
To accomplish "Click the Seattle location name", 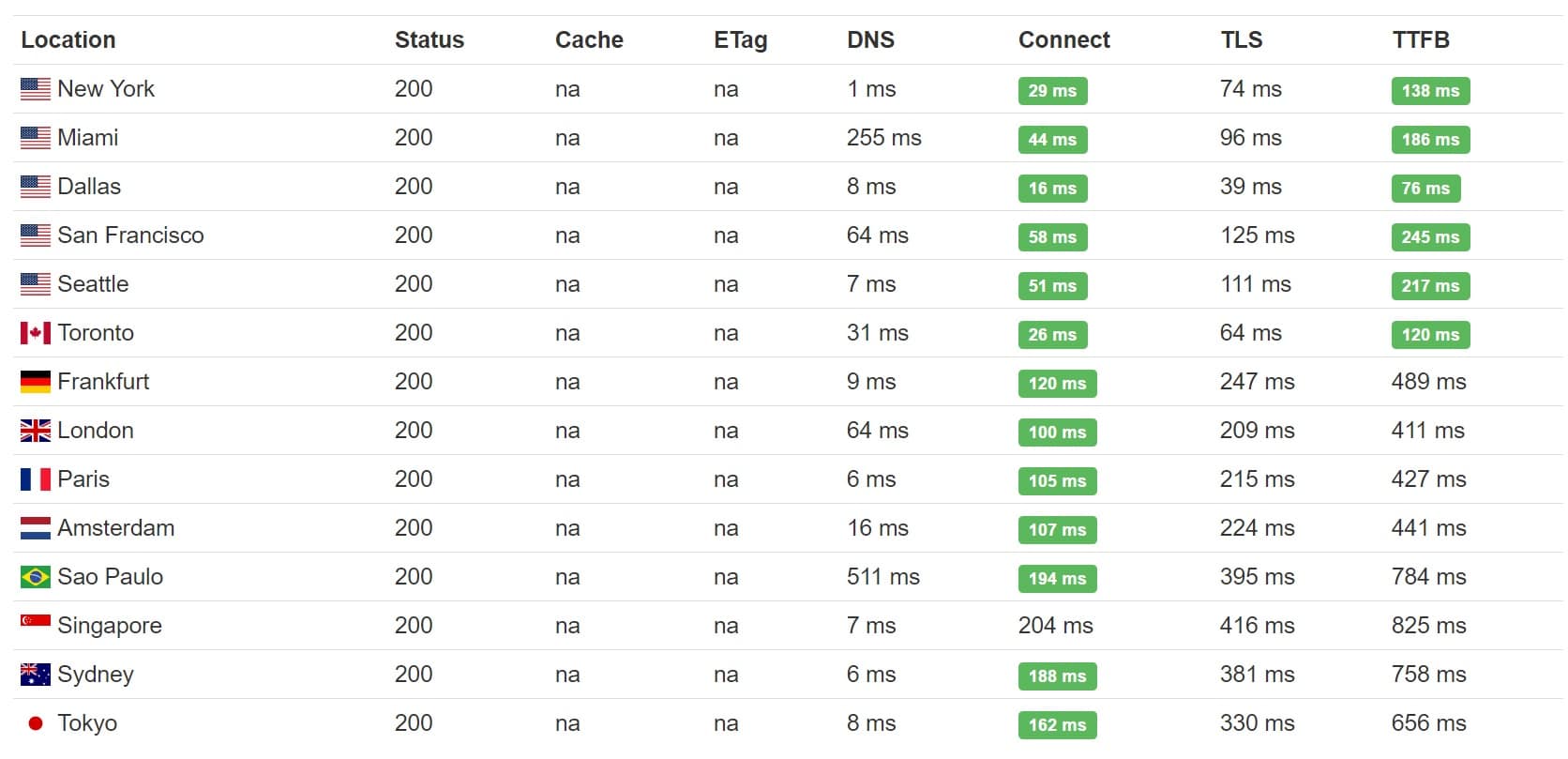I will [93, 284].
